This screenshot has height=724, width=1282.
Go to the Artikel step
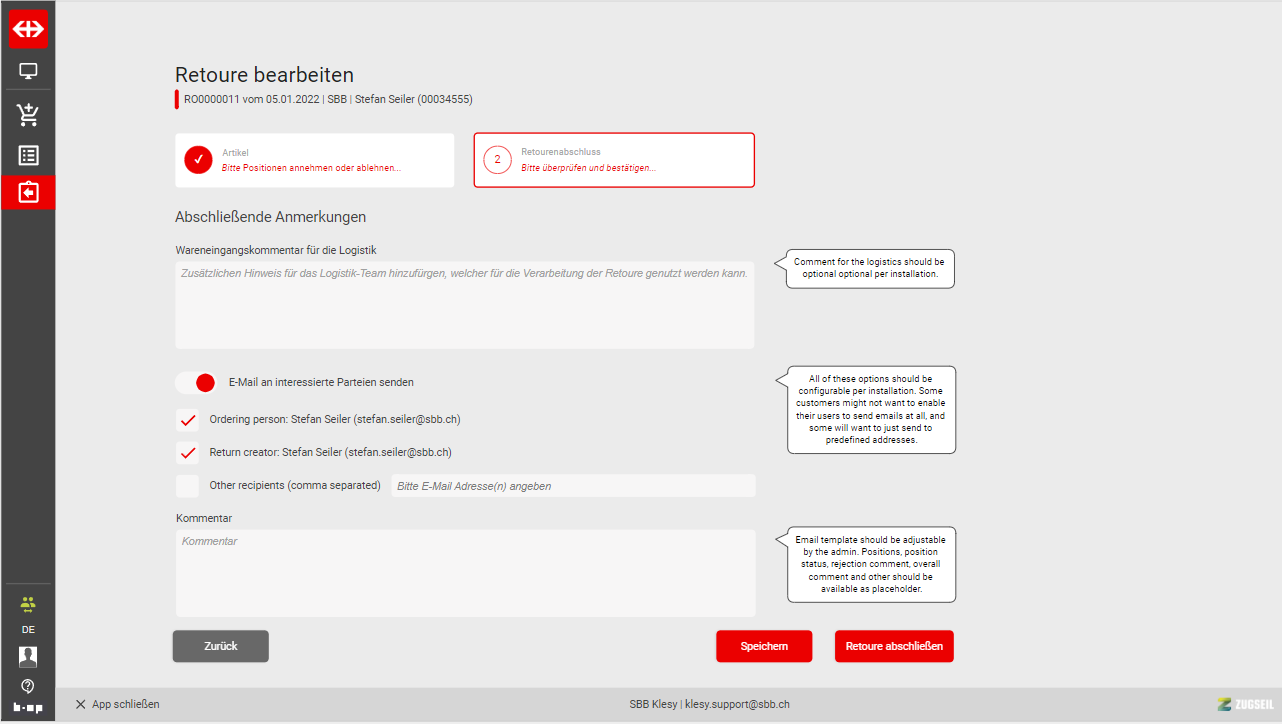point(314,160)
